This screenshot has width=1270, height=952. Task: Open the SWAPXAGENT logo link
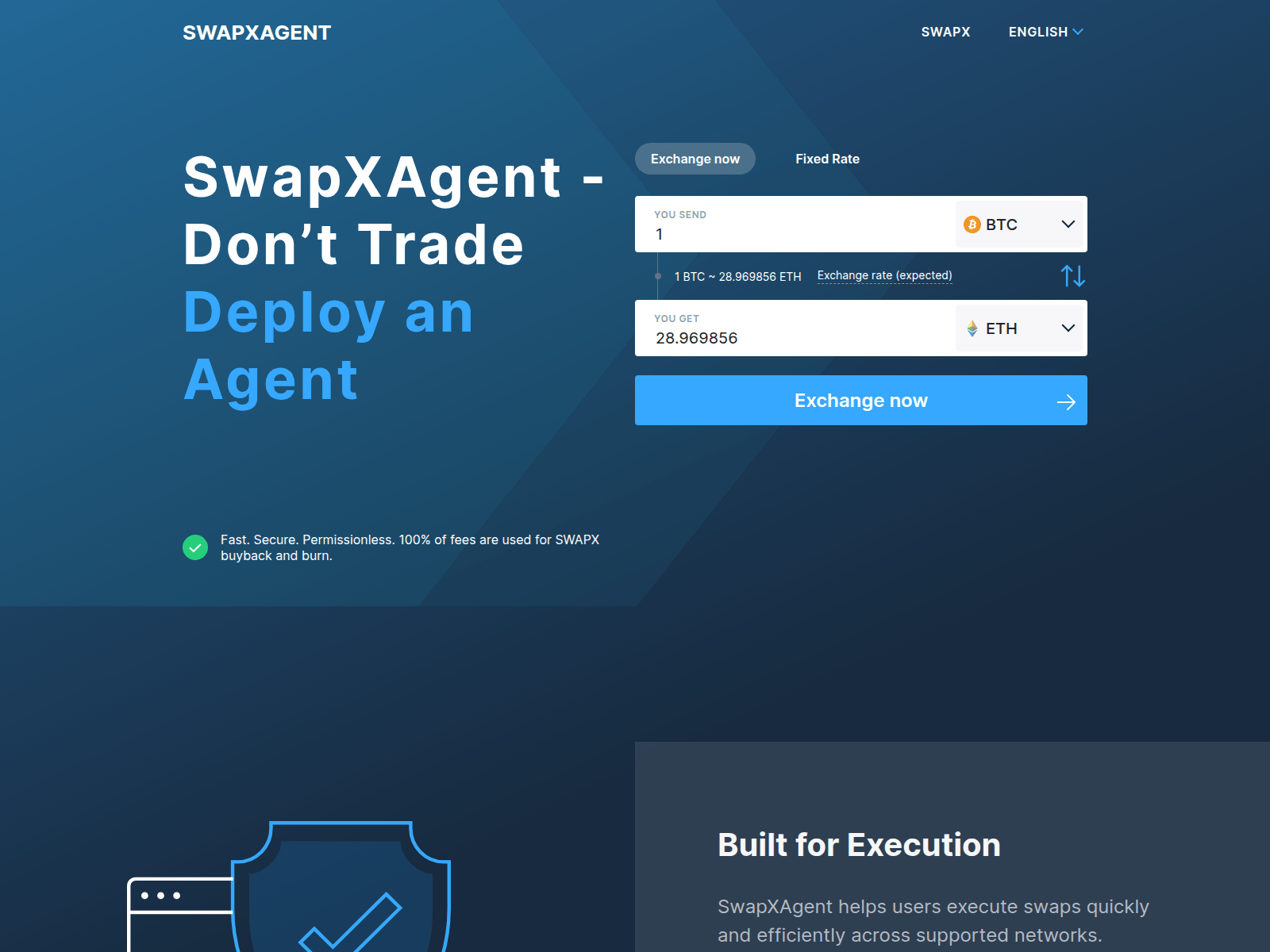click(256, 33)
